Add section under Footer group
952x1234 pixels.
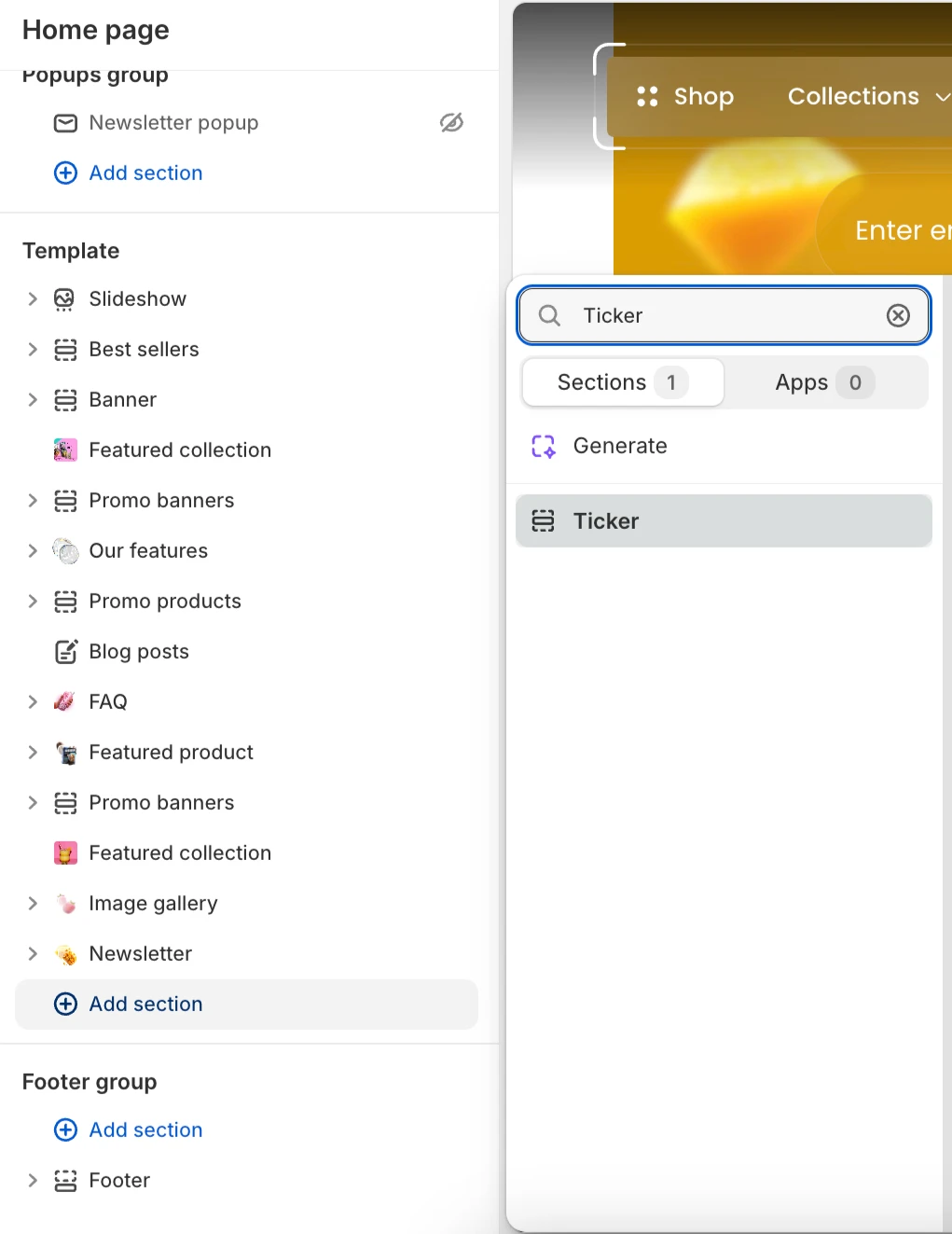pyautogui.click(x=129, y=1130)
